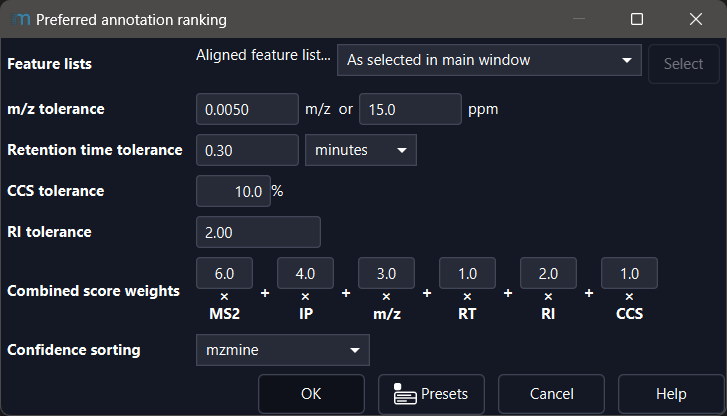Screen dimensions: 727x416
Task: Click the ppm tolerance input field
Action: 409,109
